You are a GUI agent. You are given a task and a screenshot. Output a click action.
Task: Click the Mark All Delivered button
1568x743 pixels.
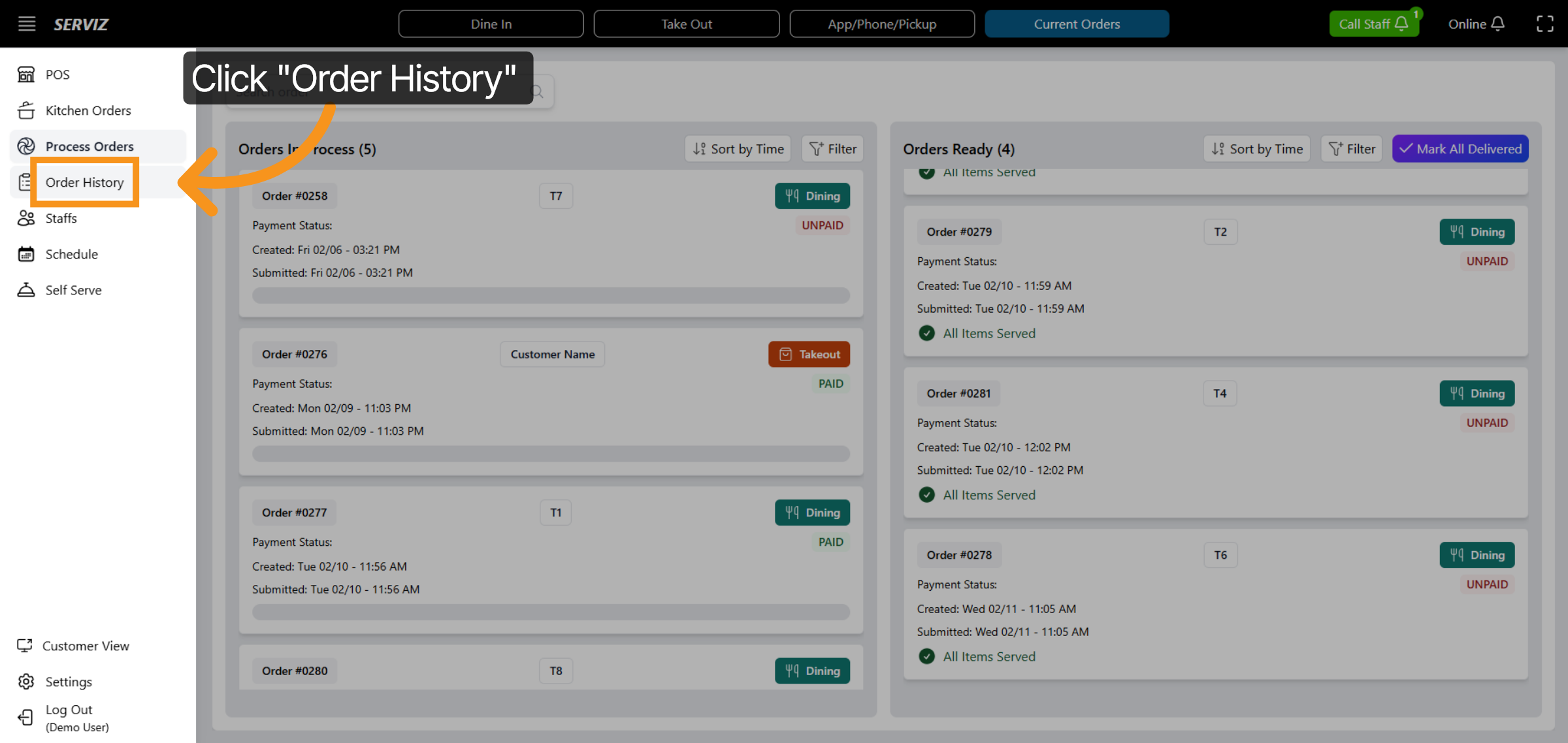point(1460,148)
